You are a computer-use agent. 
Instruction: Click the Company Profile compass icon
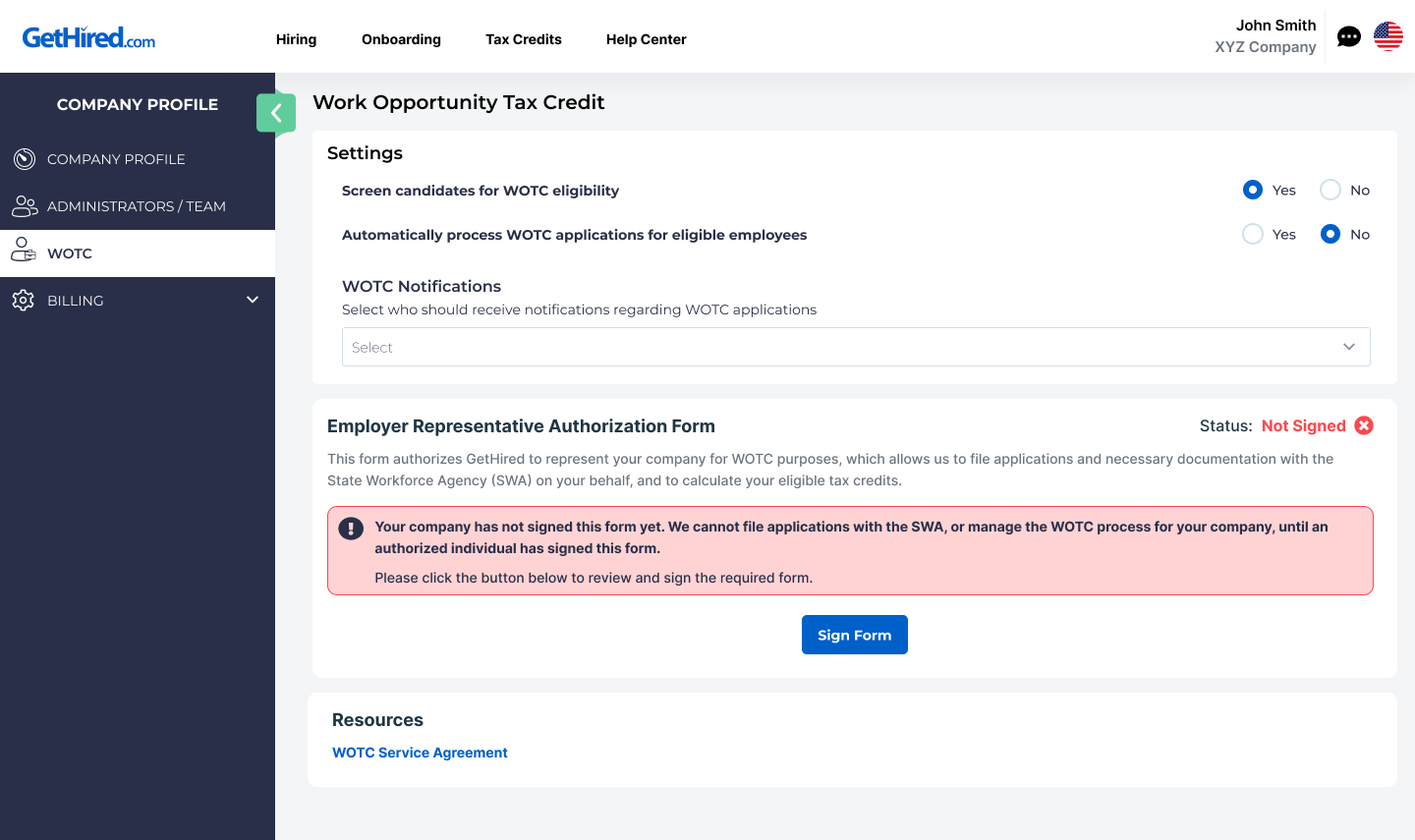[25, 159]
